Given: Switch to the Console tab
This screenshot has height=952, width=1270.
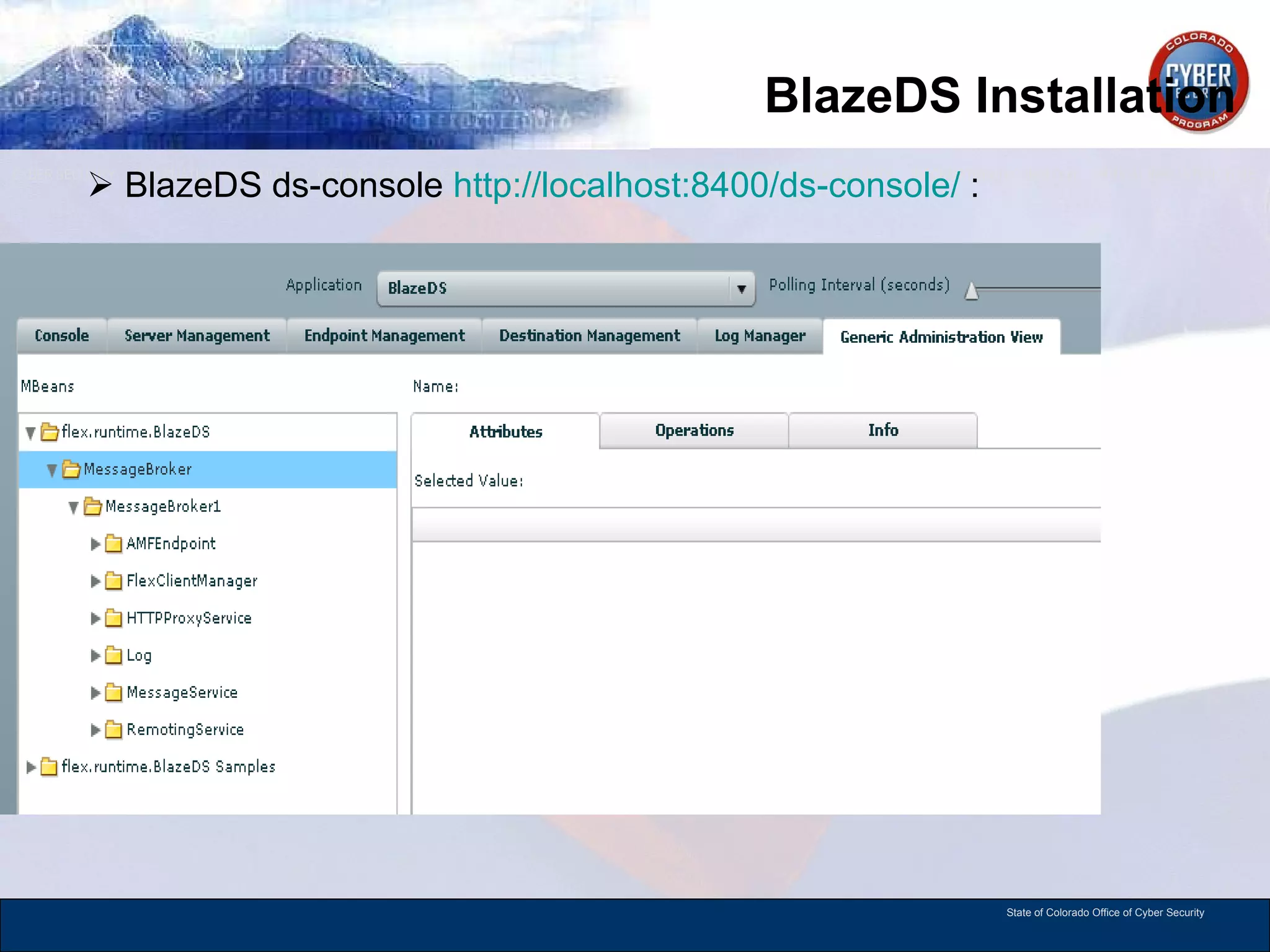Looking at the screenshot, I should [62, 335].
